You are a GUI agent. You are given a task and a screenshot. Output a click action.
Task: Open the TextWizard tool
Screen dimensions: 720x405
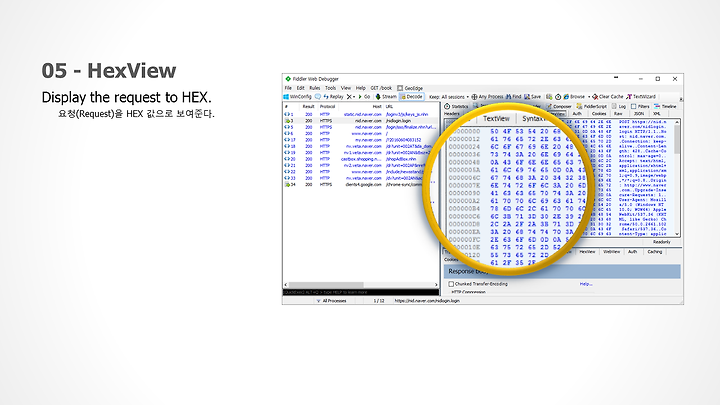point(641,97)
